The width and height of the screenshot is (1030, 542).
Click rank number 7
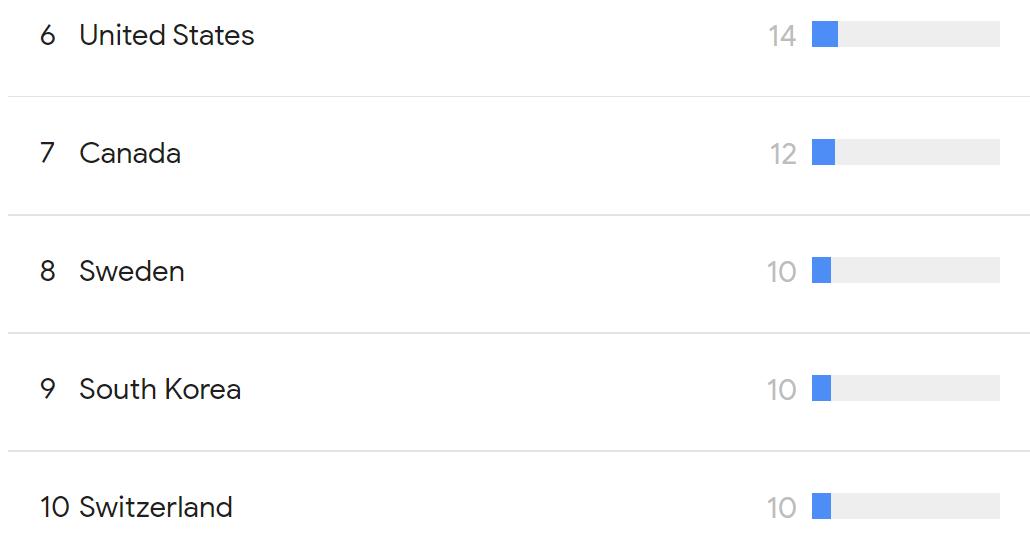pos(47,153)
